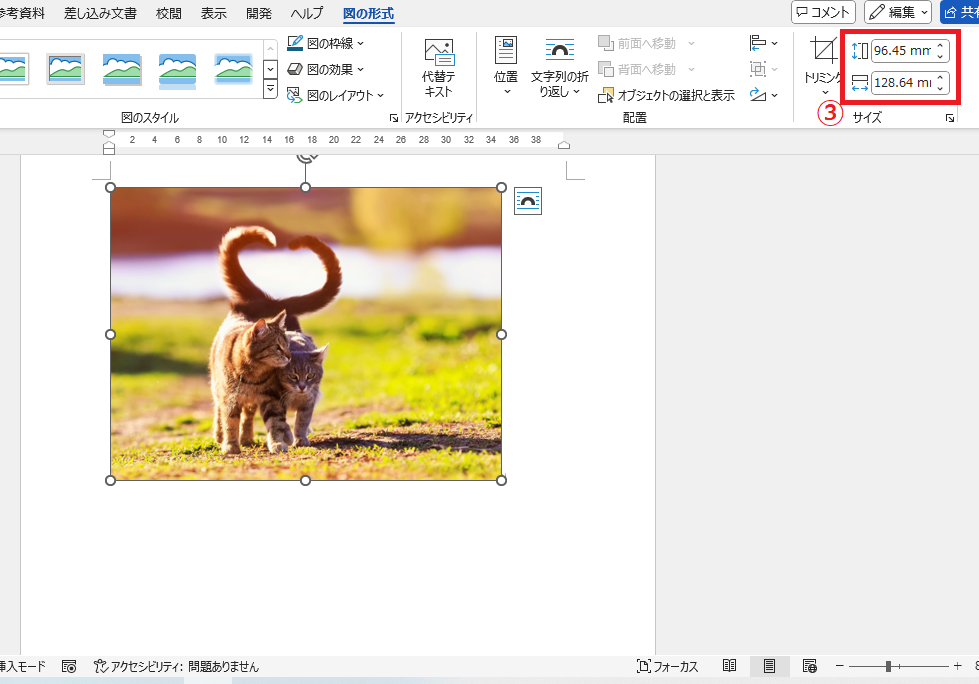Click the group objects icon
The height and width of the screenshot is (684, 979).
(763, 69)
